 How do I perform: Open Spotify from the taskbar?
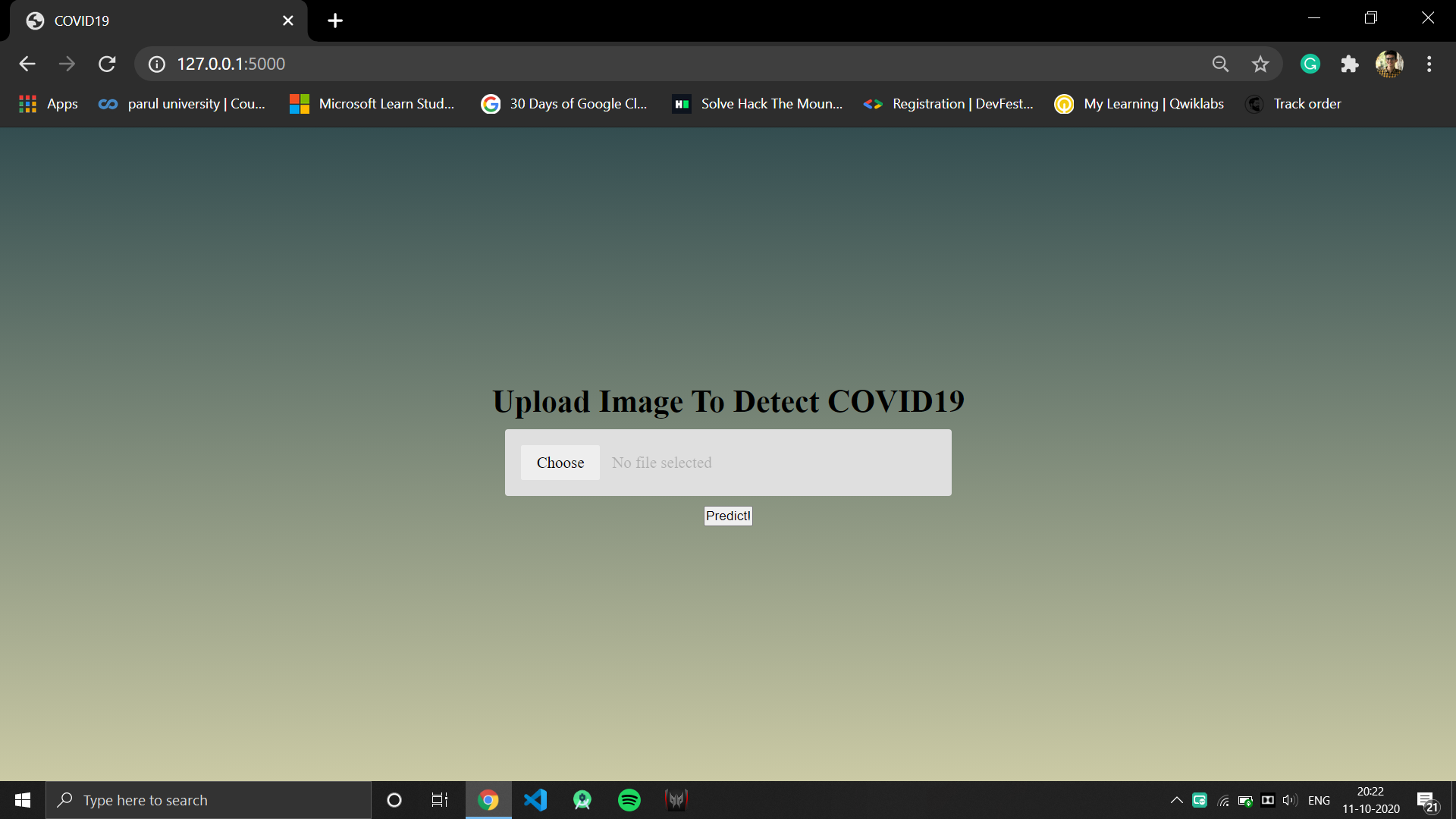[629, 800]
